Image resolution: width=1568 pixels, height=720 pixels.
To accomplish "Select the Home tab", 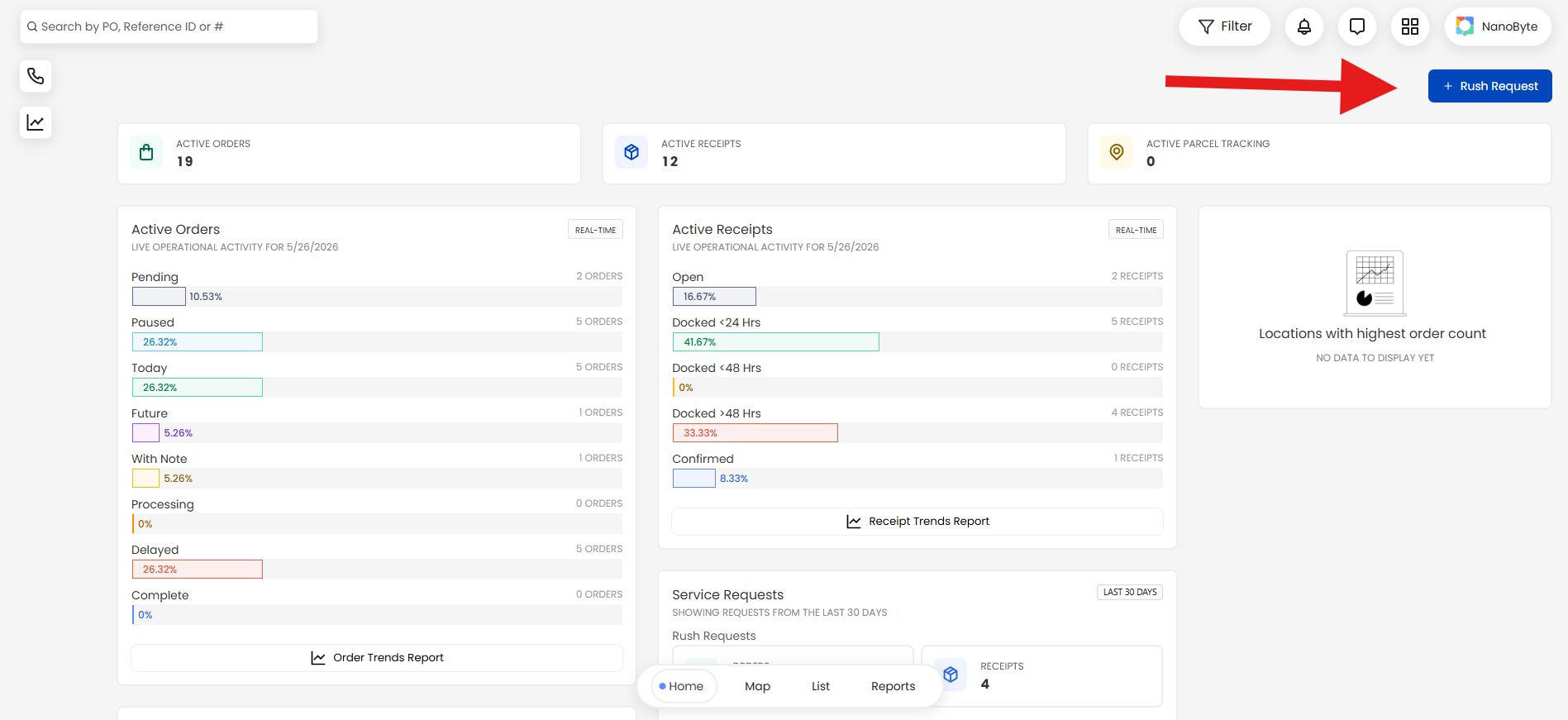I will (x=684, y=686).
